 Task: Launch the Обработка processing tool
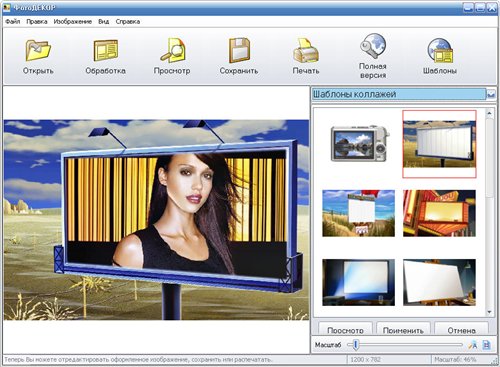(105, 56)
